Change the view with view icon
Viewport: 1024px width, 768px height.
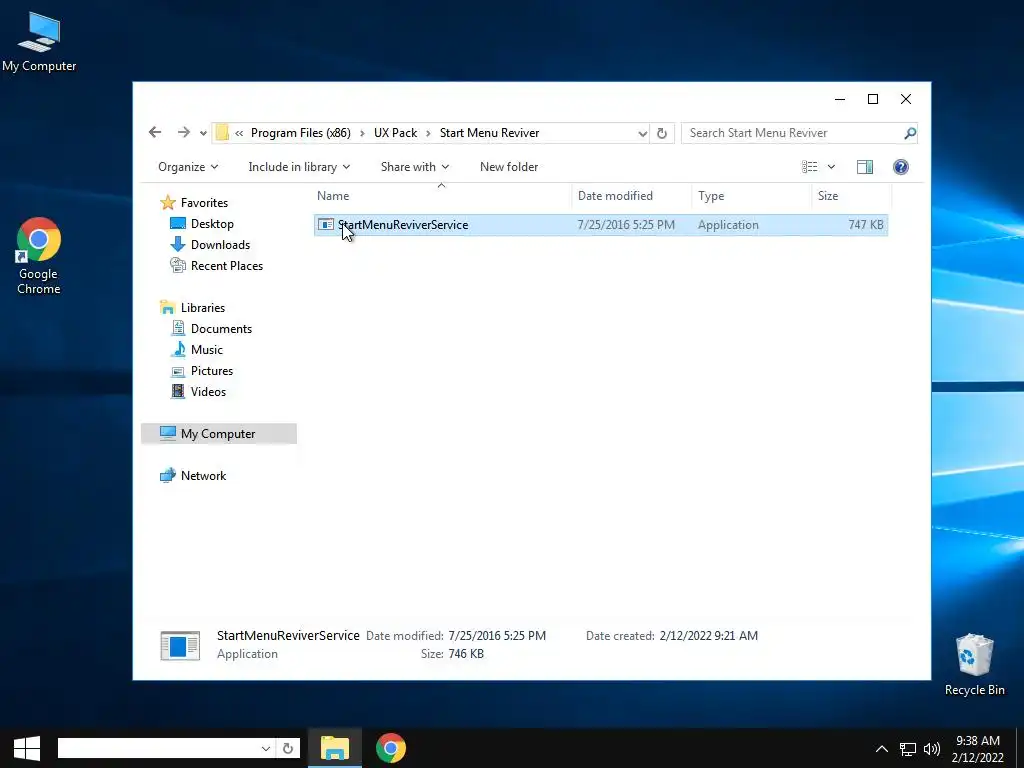coord(810,167)
